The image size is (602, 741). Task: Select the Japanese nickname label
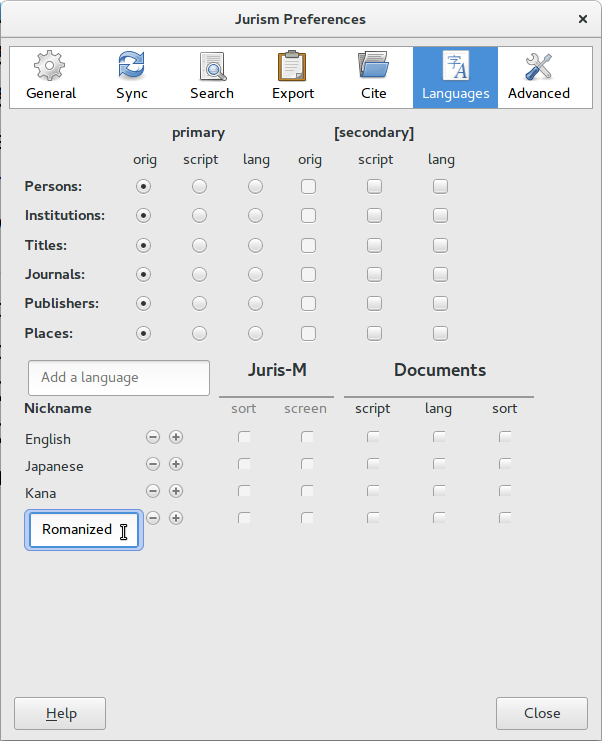pyautogui.click(x=54, y=466)
